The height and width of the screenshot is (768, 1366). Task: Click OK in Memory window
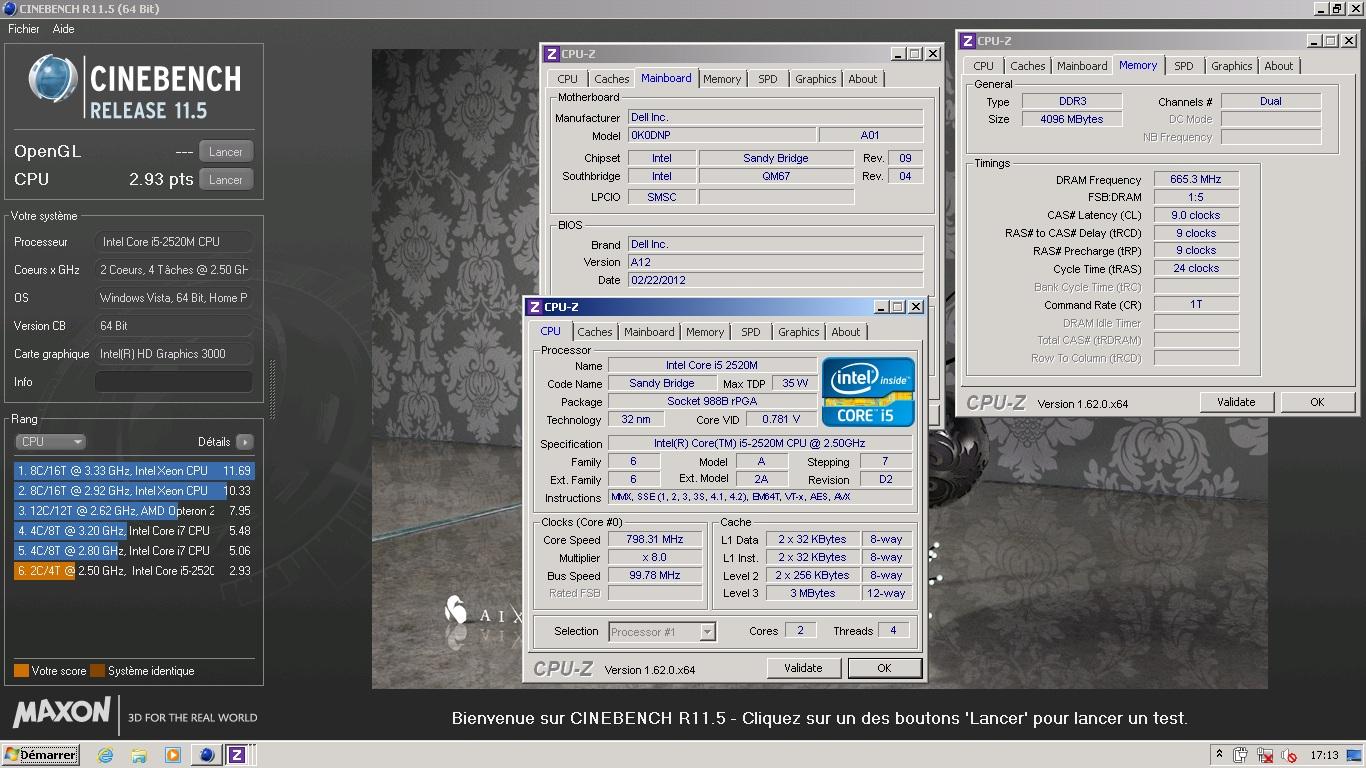point(1317,402)
